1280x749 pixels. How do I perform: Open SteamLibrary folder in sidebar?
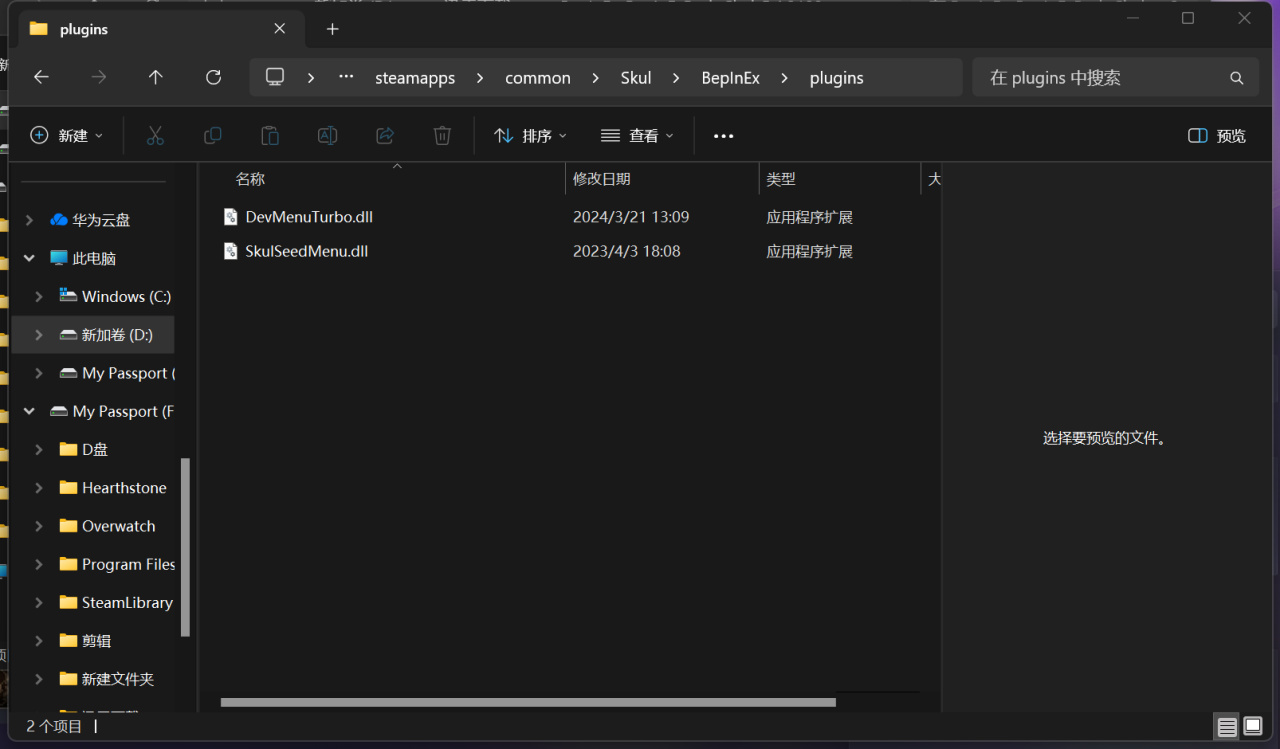click(127, 603)
